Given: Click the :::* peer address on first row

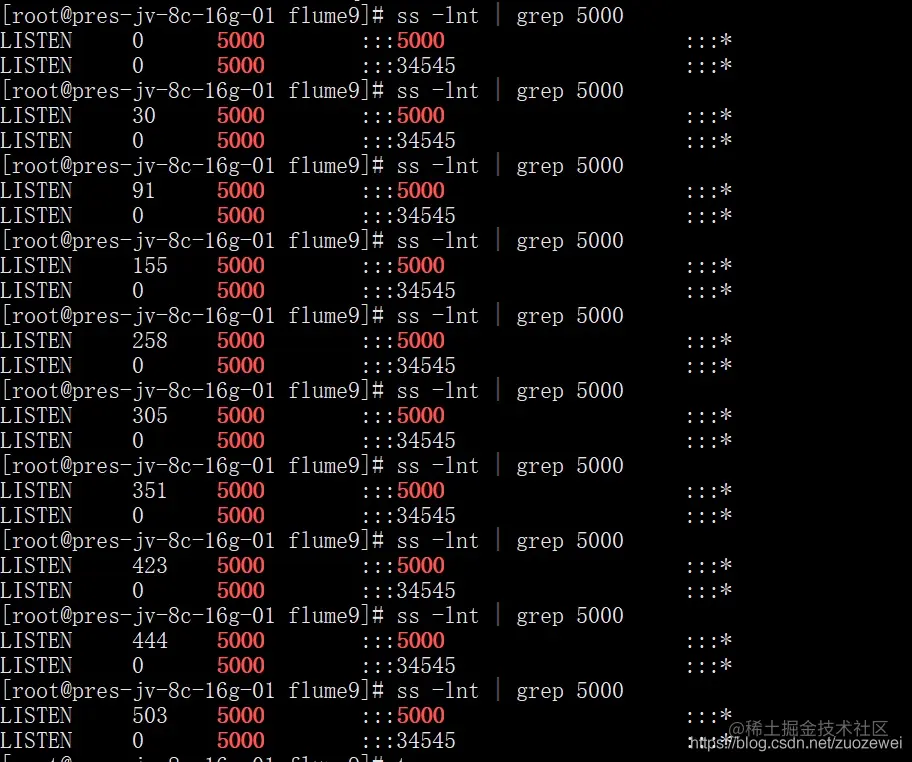Looking at the screenshot, I should coord(709,40).
